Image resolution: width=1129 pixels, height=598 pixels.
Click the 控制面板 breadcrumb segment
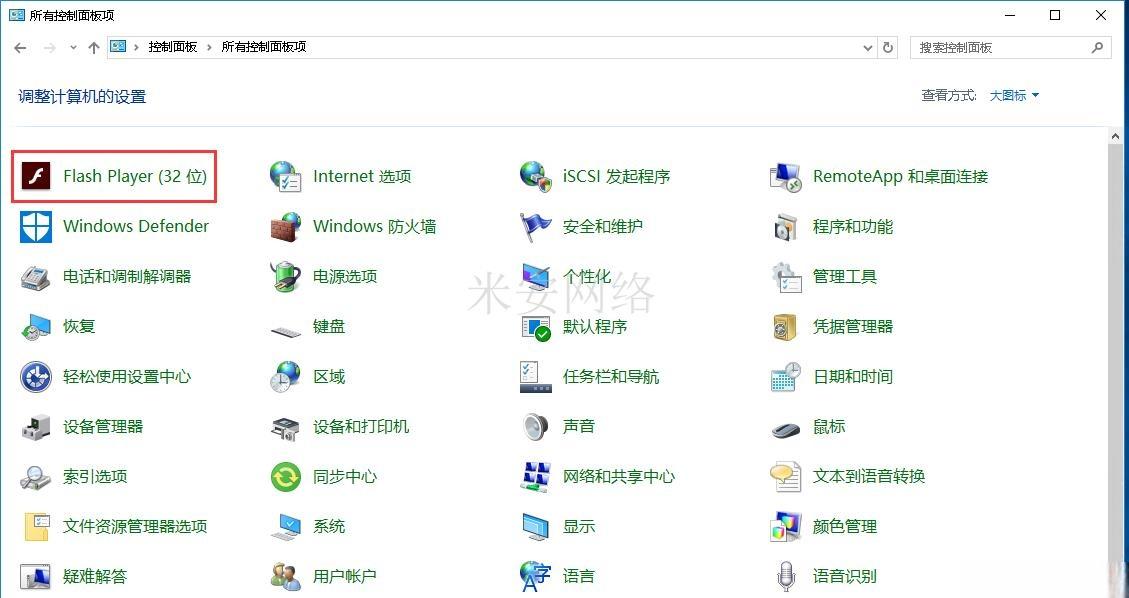coord(173,47)
